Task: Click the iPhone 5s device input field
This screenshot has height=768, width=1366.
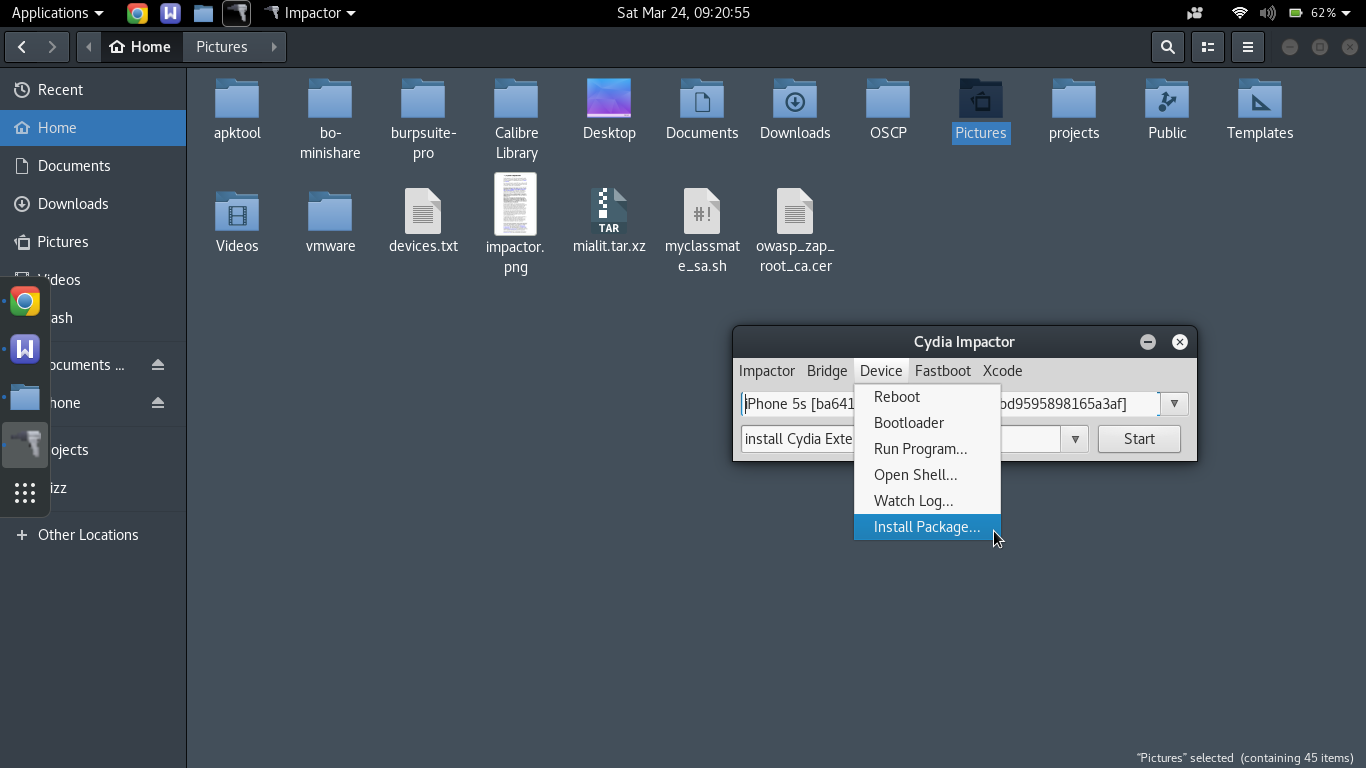Action: (950, 404)
